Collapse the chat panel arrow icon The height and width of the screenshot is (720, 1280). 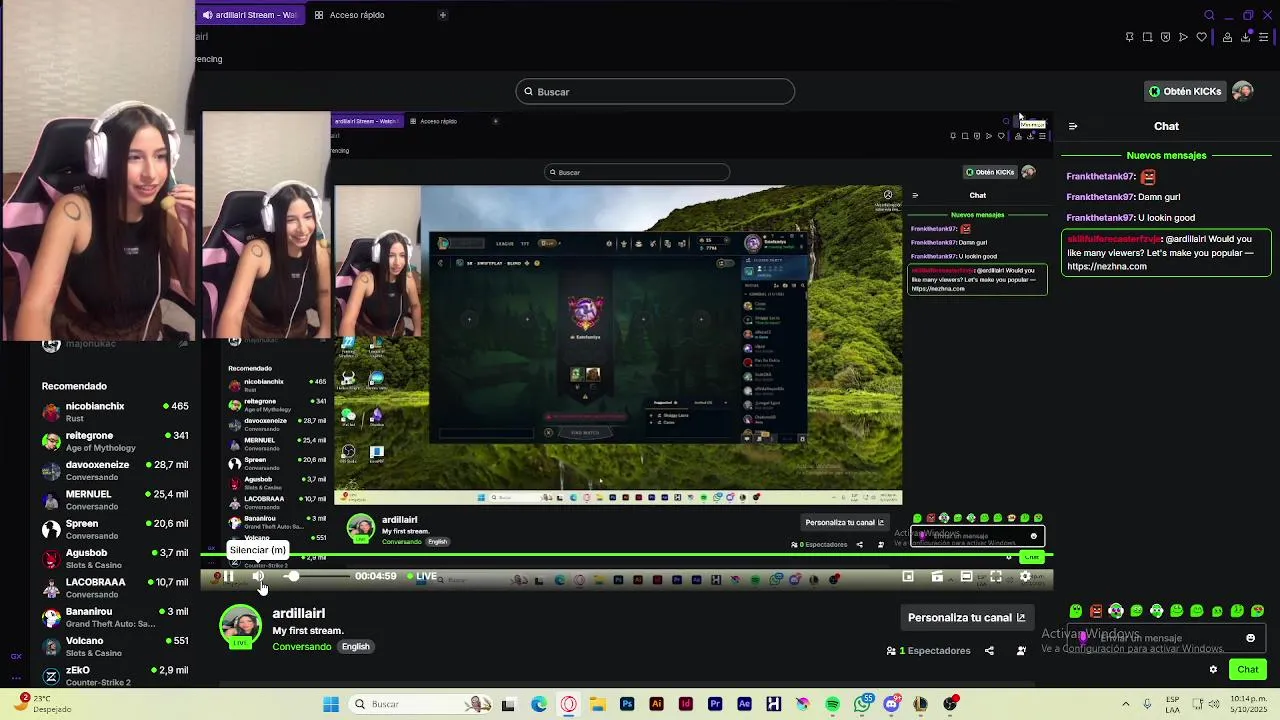1073,127
